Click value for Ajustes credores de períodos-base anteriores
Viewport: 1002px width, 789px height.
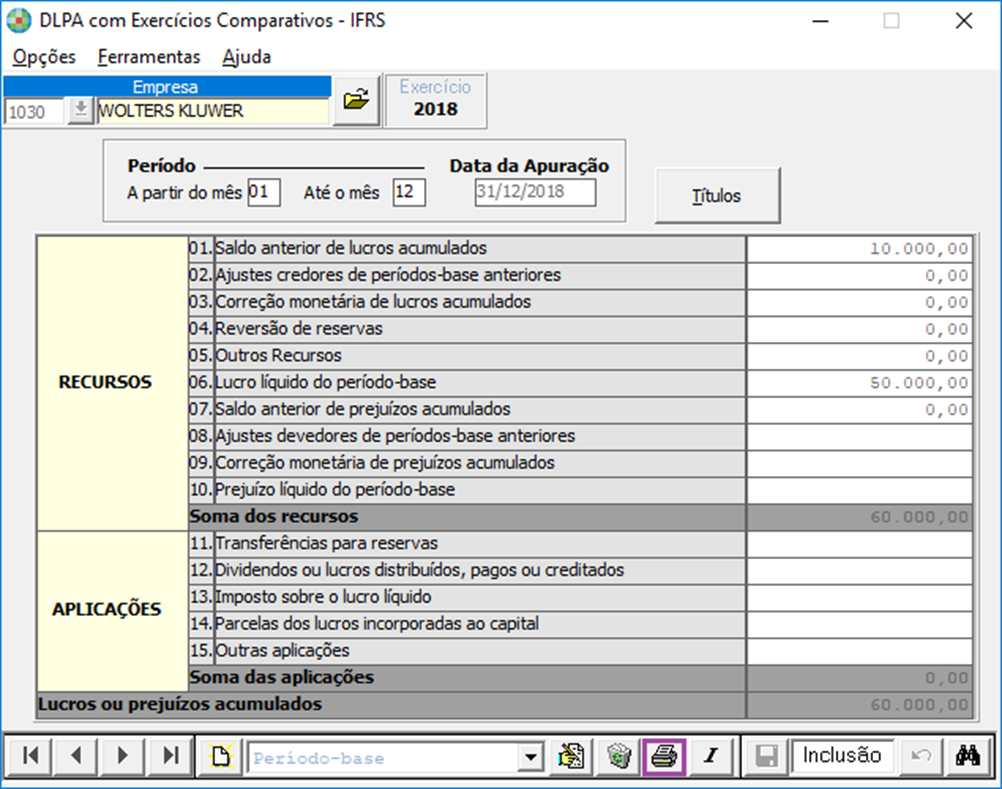859,275
